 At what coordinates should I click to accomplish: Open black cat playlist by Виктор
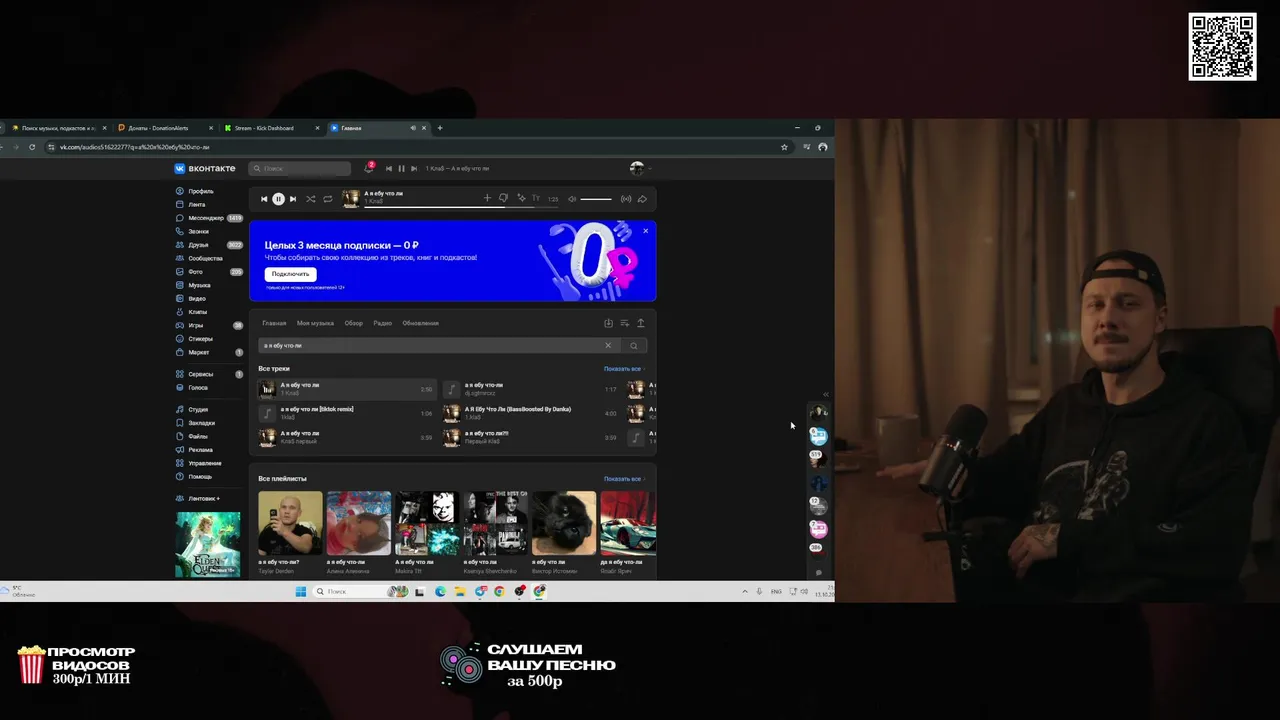[564, 523]
